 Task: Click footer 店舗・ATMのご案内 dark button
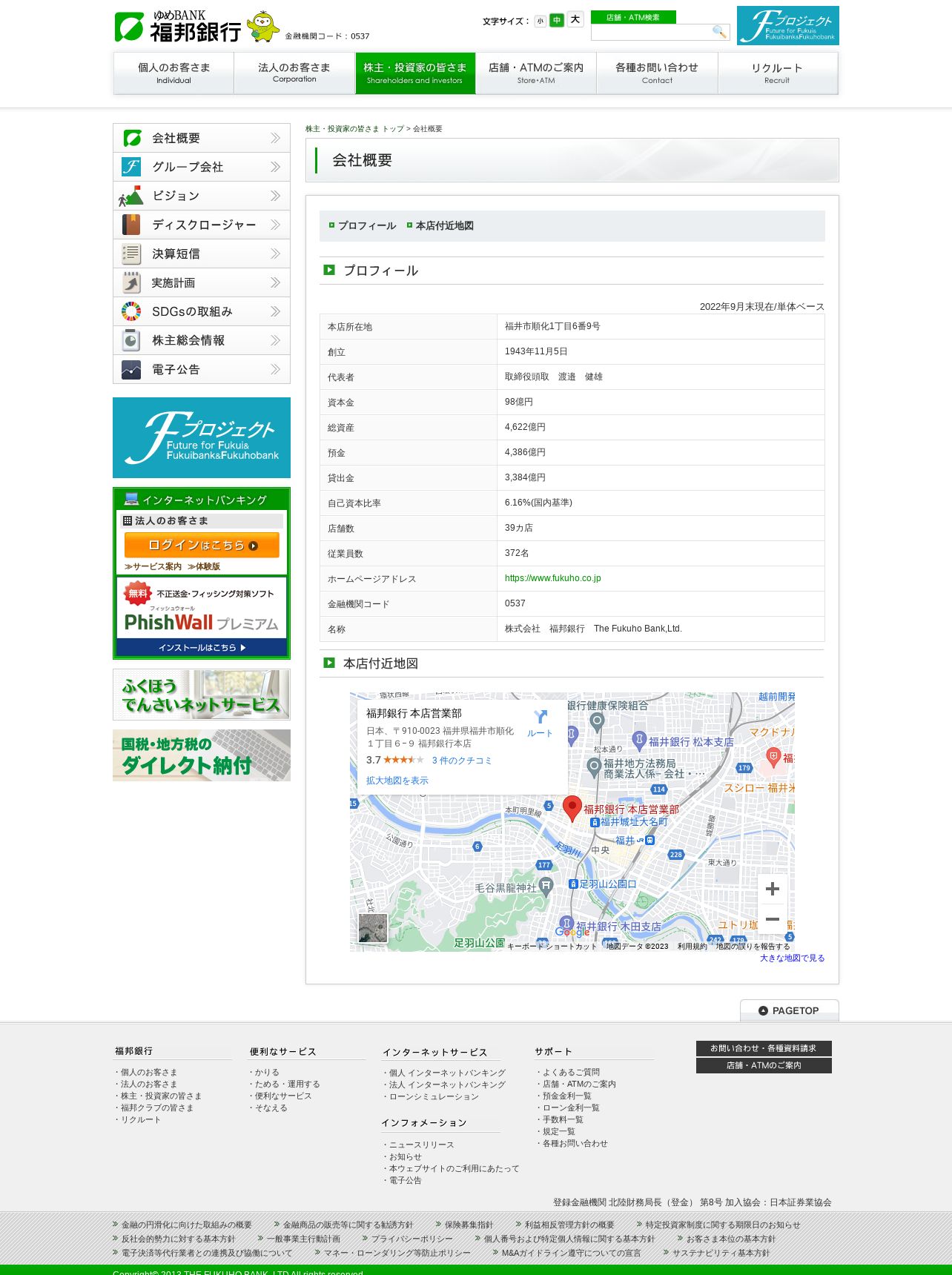(764, 1065)
